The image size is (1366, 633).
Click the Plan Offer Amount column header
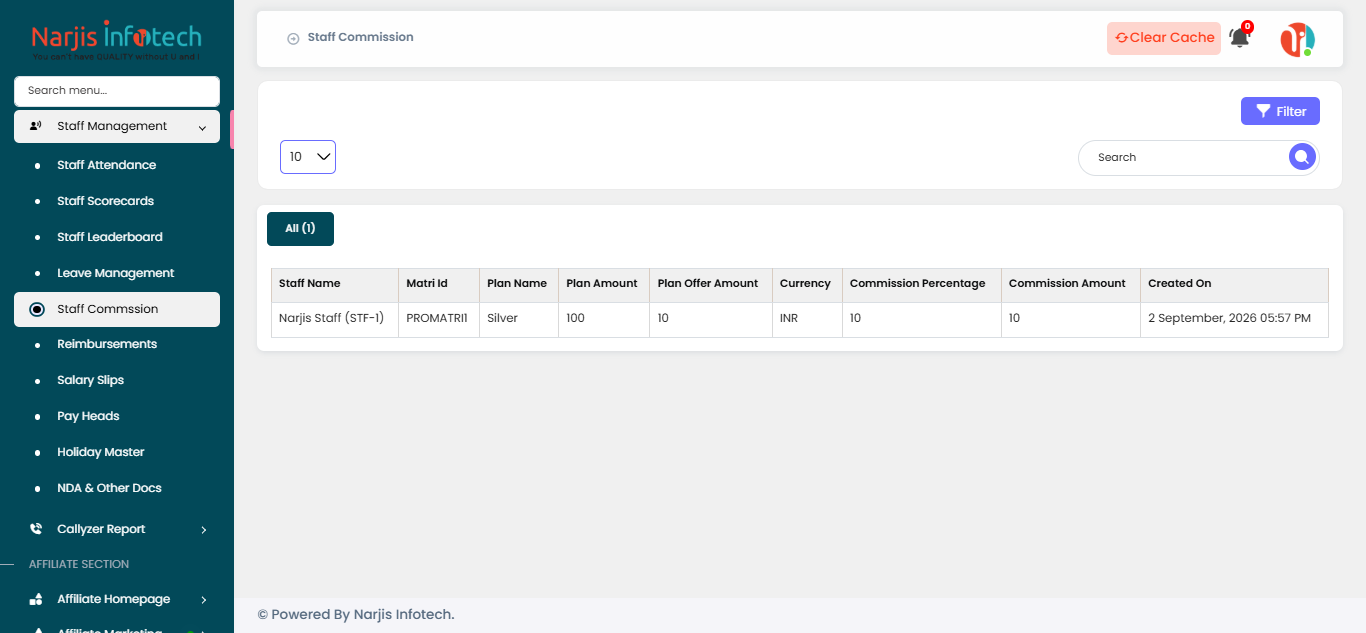point(711,284)
